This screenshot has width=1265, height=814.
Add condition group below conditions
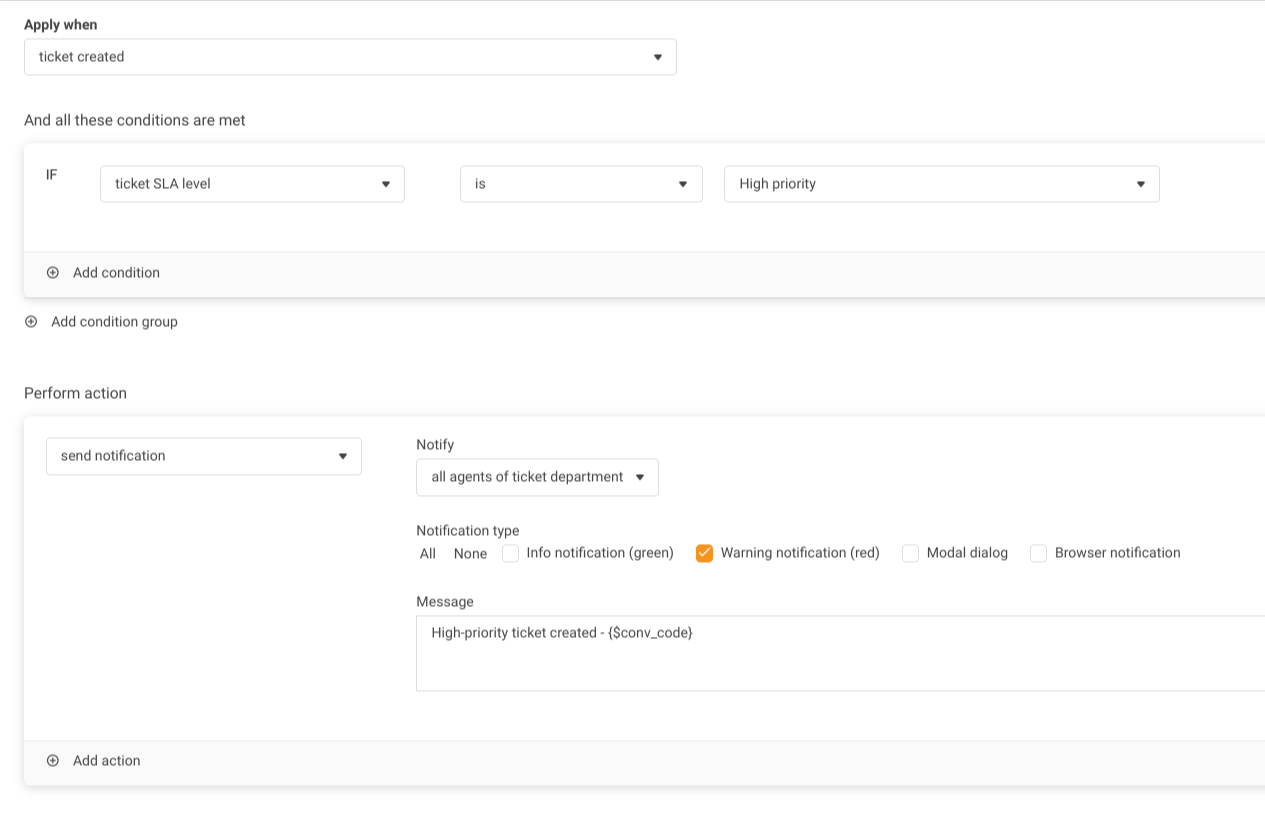tap(114, 322)
